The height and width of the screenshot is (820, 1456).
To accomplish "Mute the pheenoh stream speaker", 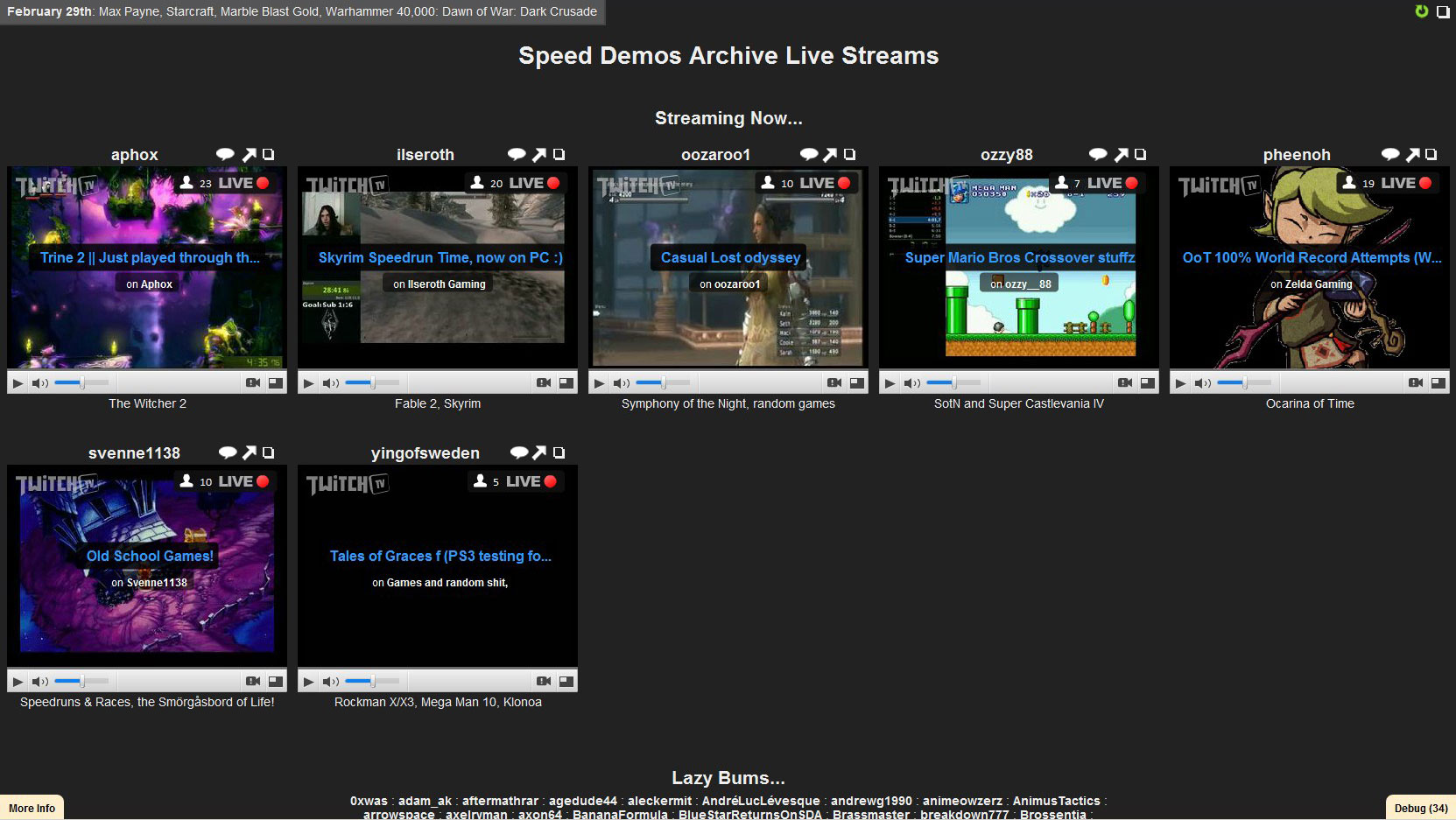I will [1202, 383].
